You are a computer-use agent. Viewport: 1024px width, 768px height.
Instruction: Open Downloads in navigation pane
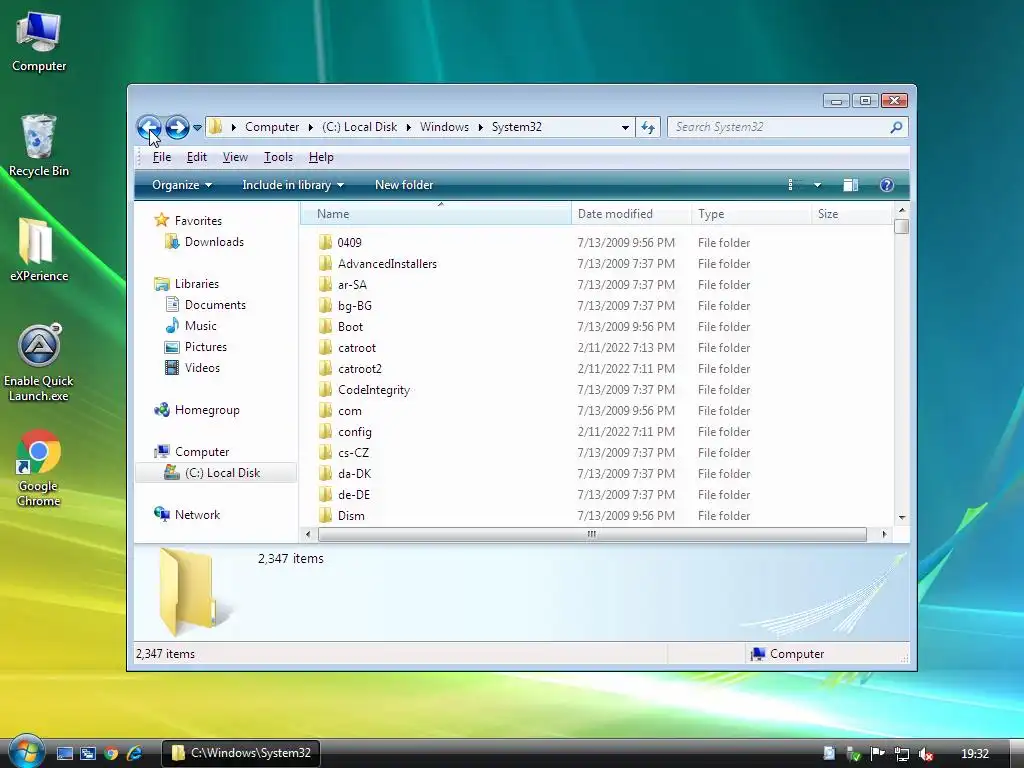214,242
